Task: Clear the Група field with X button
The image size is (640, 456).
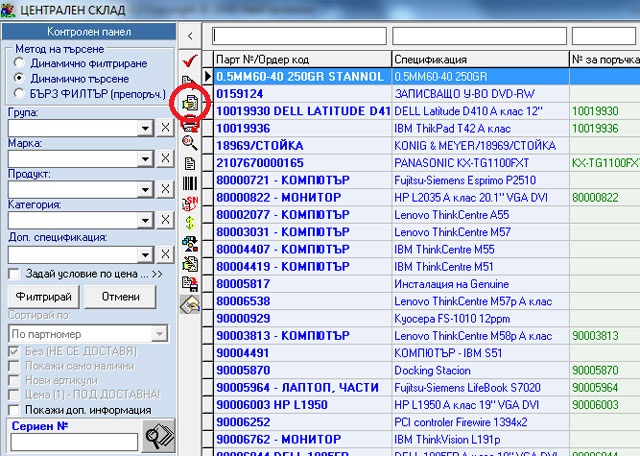Action: 165,127
